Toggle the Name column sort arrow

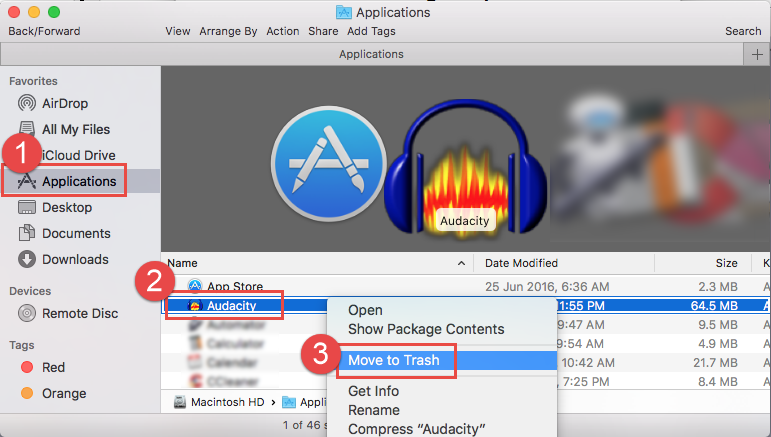pos(461,263)
